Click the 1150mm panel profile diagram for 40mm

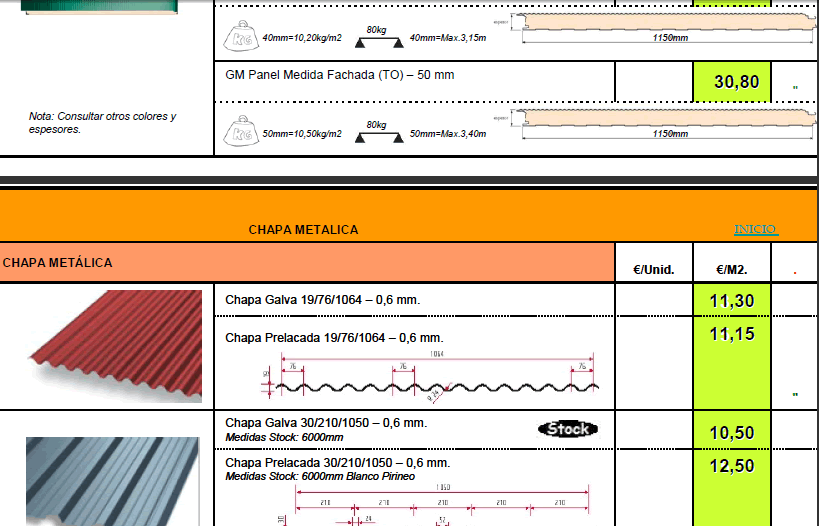coord(598,28)
